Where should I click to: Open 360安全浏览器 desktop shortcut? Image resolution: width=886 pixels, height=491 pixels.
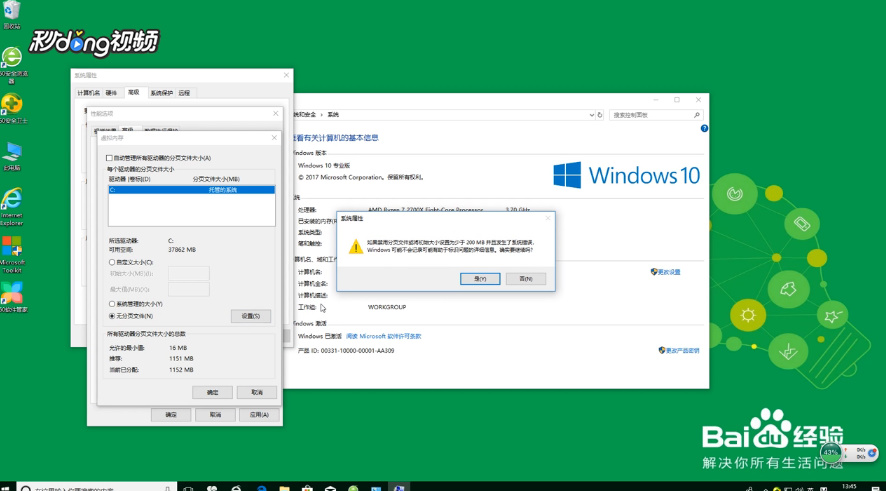(x=12, y=65)
